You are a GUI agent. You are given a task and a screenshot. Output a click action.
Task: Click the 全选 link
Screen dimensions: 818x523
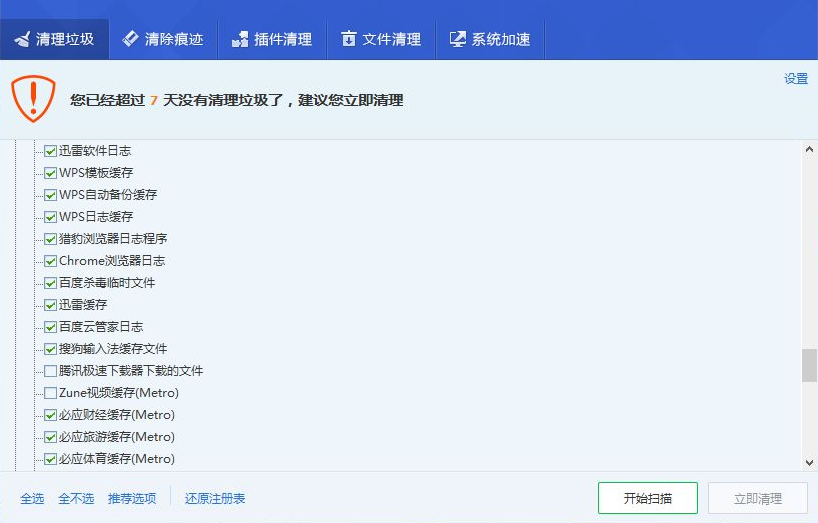32,498
